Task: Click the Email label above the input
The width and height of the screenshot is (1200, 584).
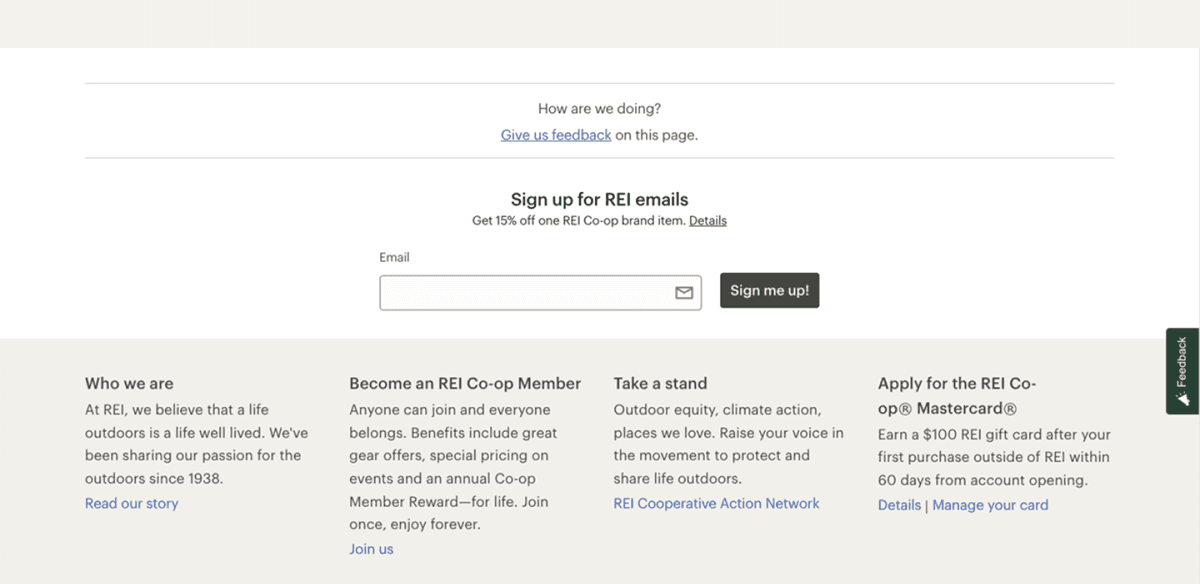Action: pos(394,258)
